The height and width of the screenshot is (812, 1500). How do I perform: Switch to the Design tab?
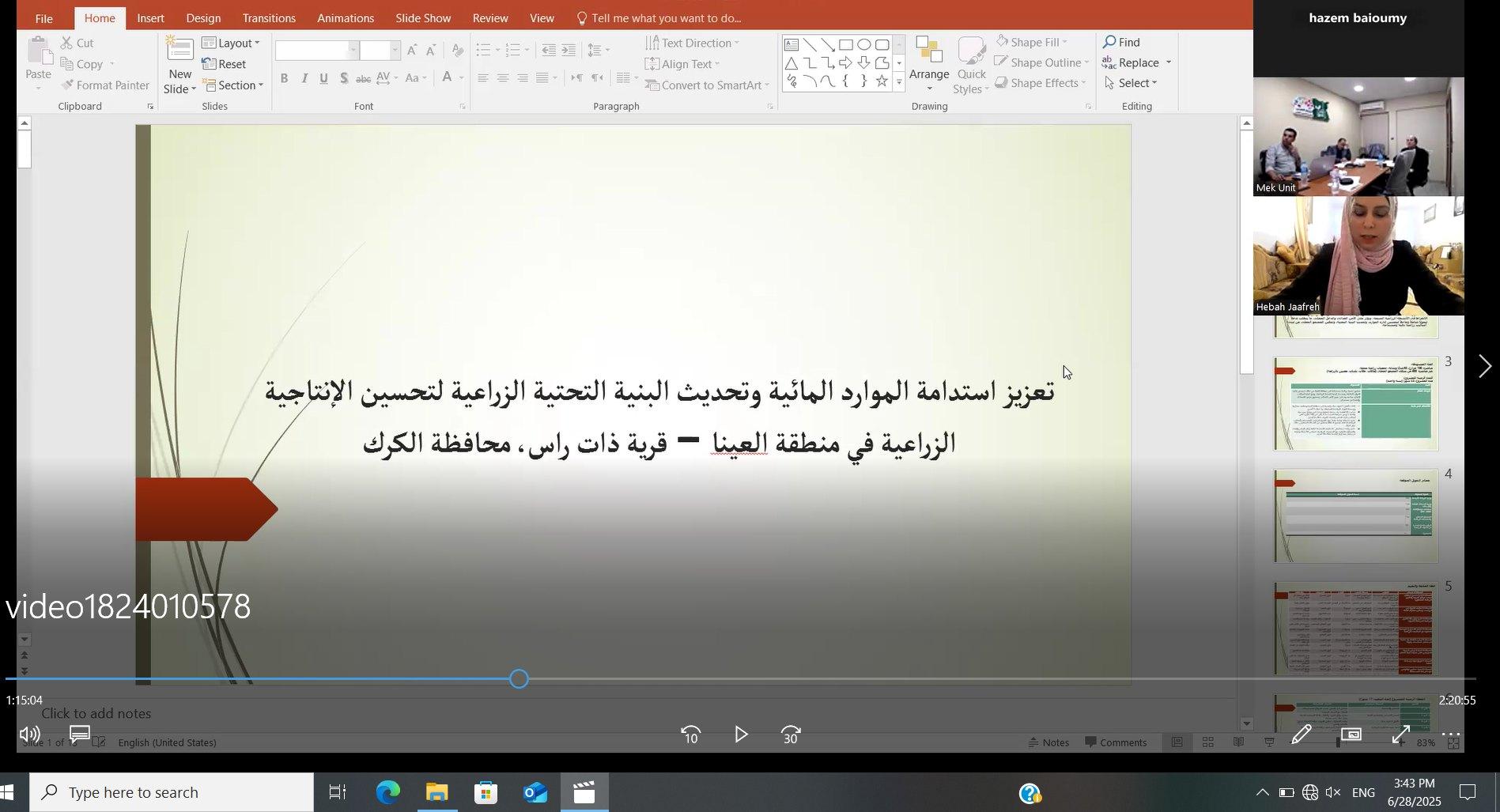[203, 18]
